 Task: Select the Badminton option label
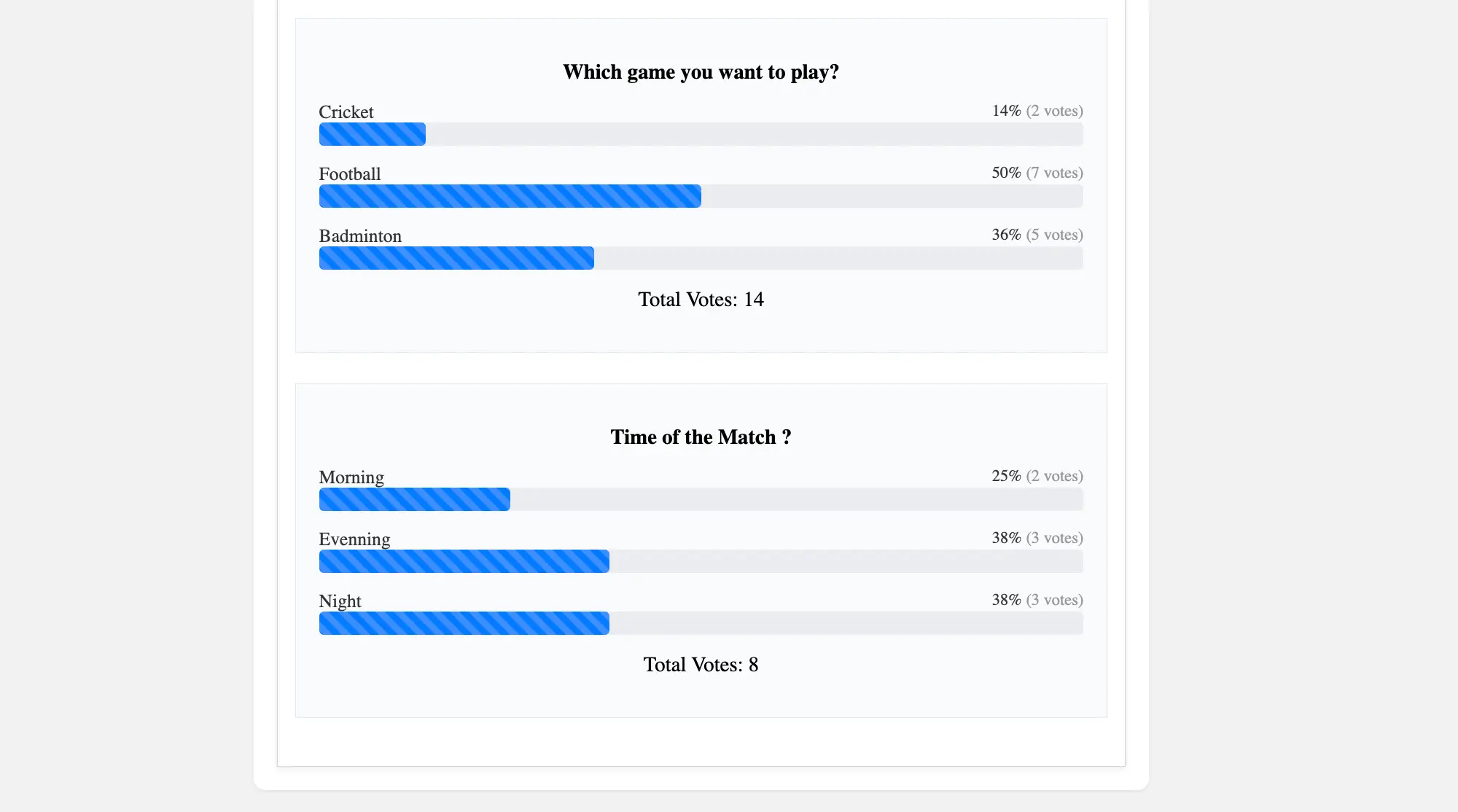pos(360,236)
